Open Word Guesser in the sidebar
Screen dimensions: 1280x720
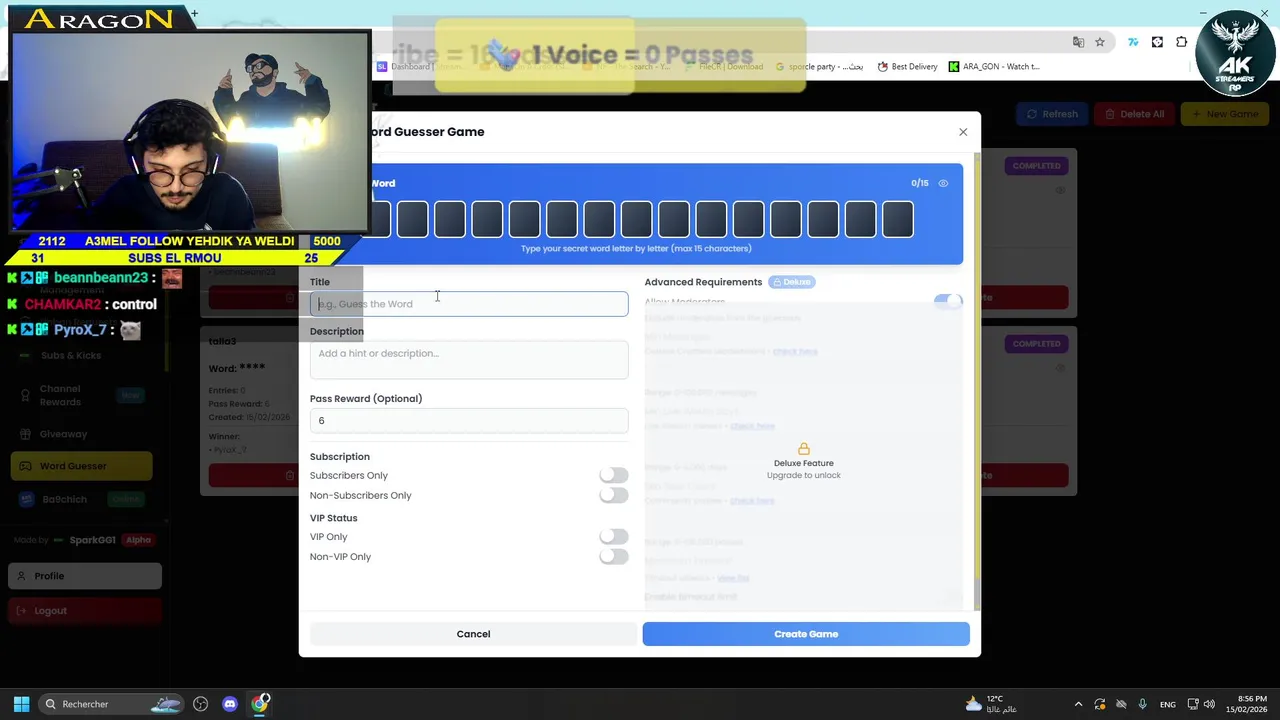tap(81, 466)
